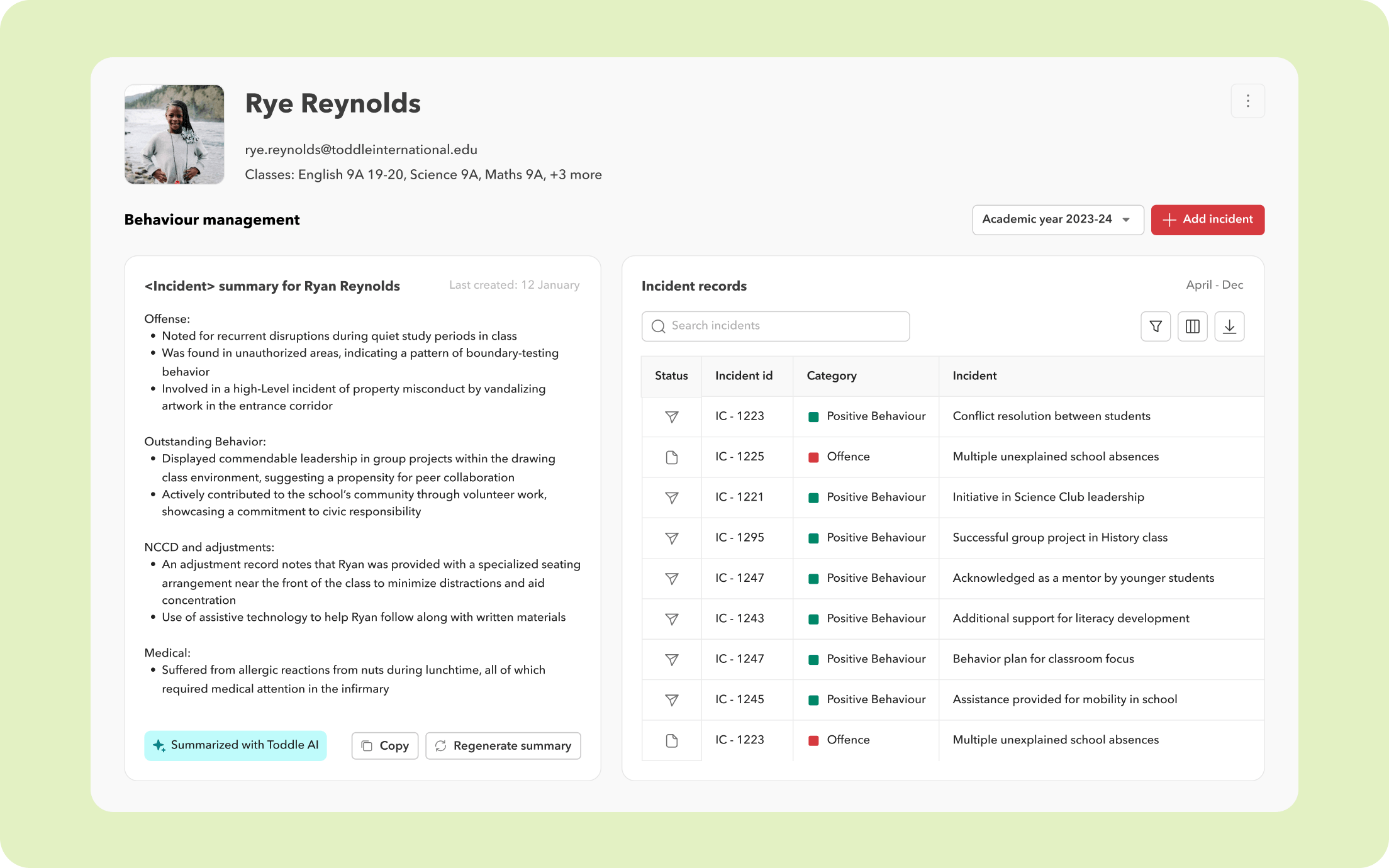The image size is (1389, 868).
Task: Click draft status icon for IC - 1225
Action: pyautogui.click(x=672, y=457)
